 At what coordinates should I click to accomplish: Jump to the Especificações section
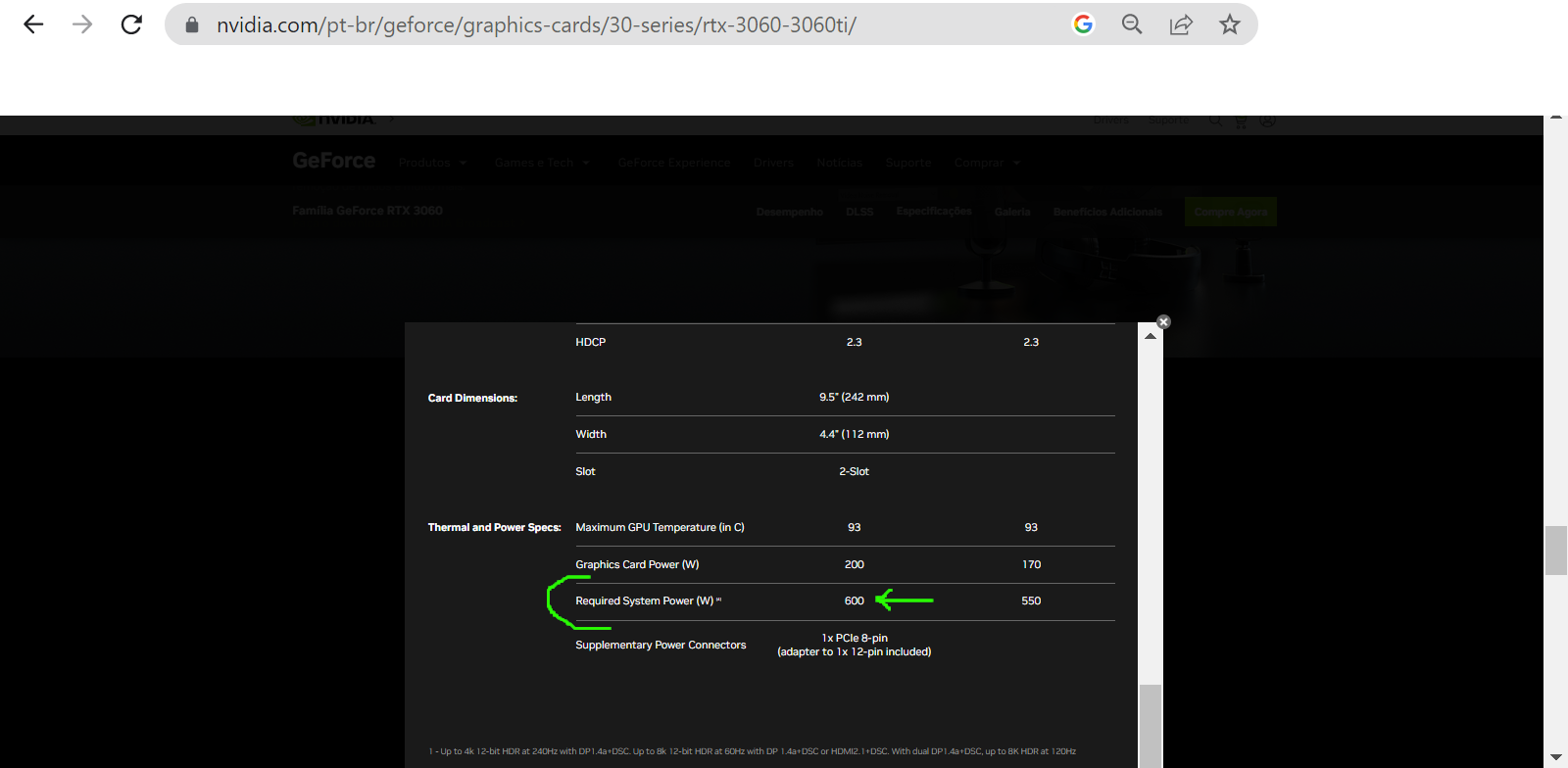934,212
